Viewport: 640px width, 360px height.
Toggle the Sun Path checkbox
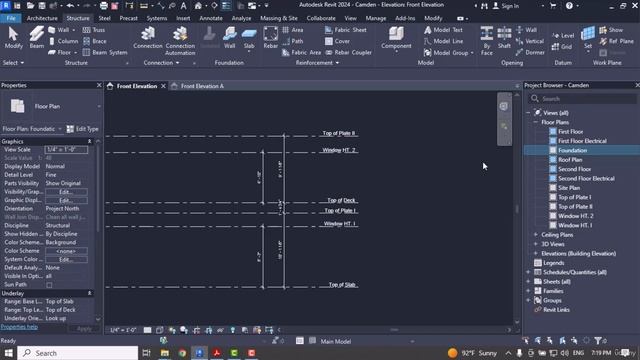49,285
